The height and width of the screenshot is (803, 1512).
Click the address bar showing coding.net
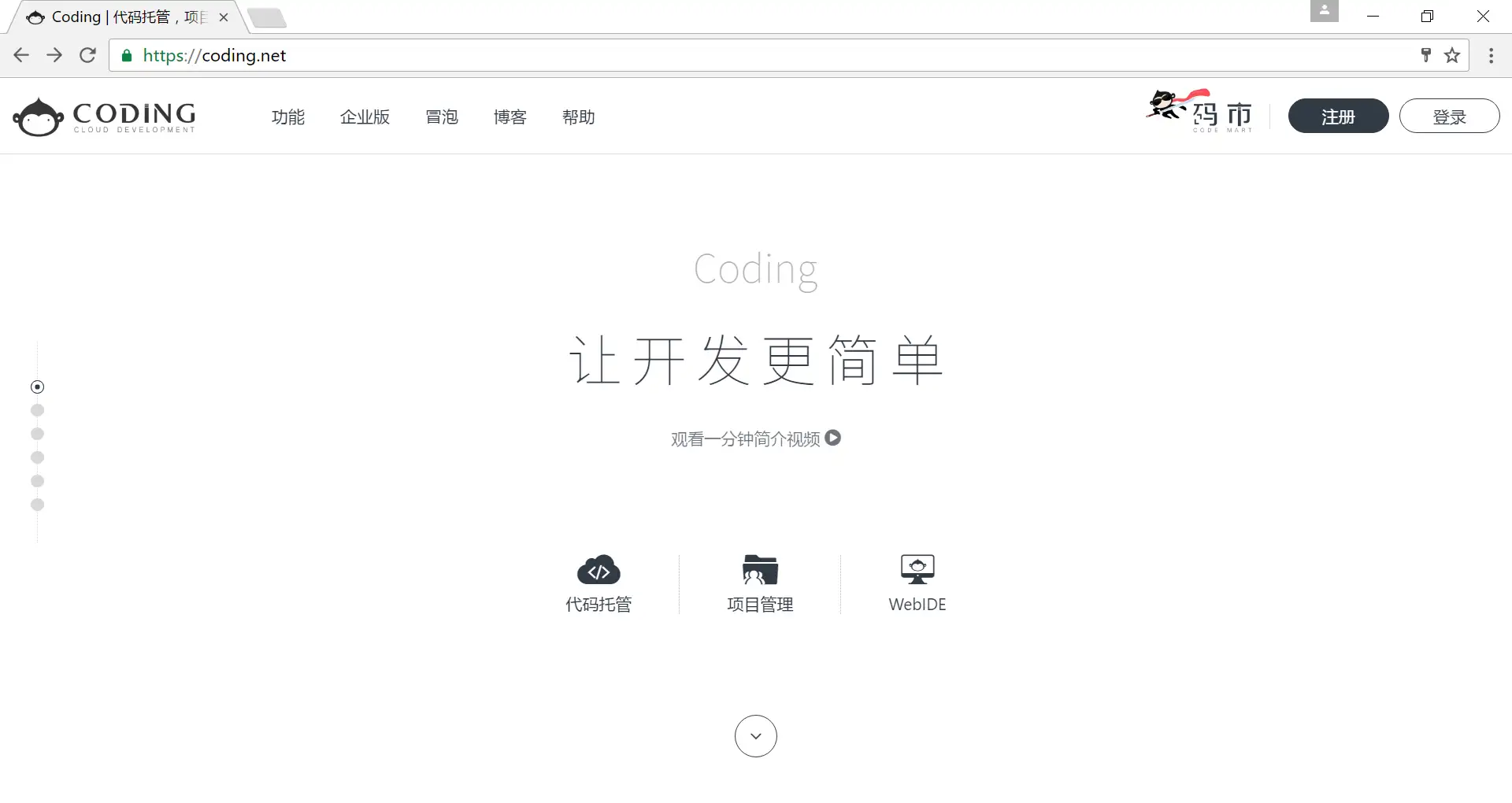pyautogui.click(x=709, y=55)
